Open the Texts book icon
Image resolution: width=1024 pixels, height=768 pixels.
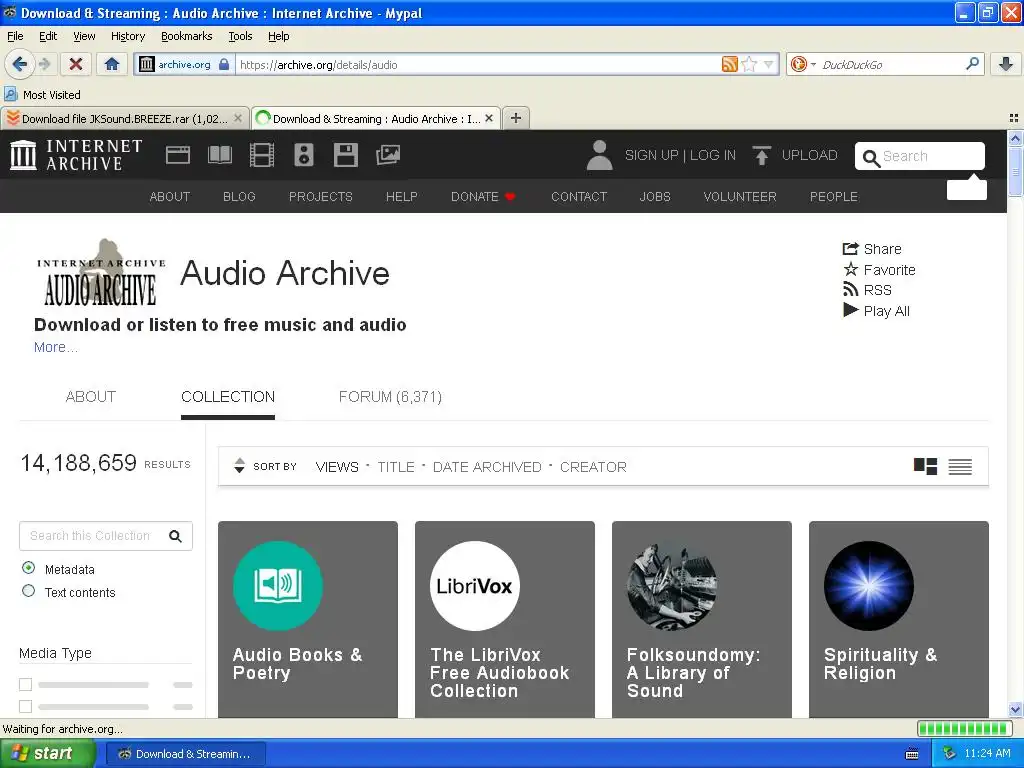pos(219,155)
